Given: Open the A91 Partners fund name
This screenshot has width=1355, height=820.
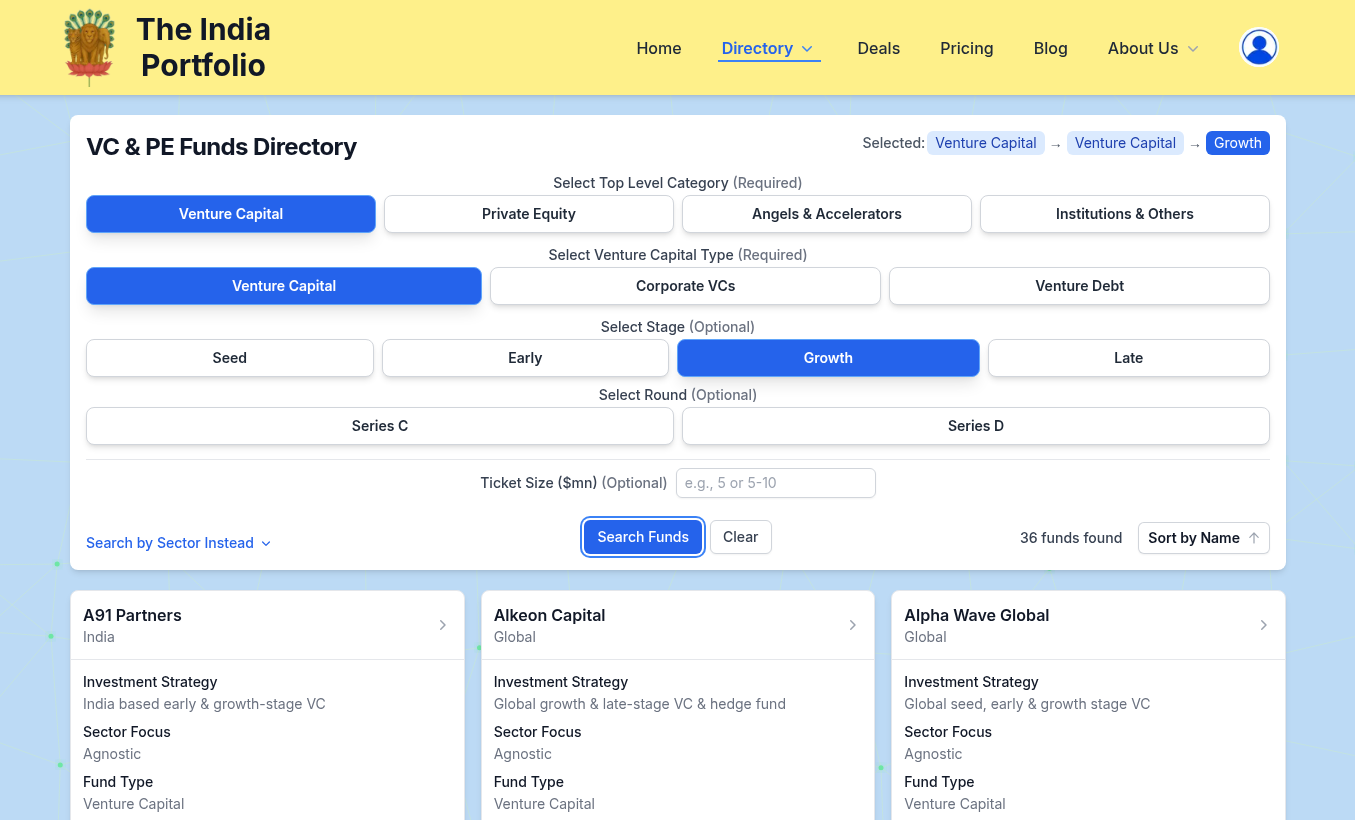Looking at the screenshot, I should 132,615.
